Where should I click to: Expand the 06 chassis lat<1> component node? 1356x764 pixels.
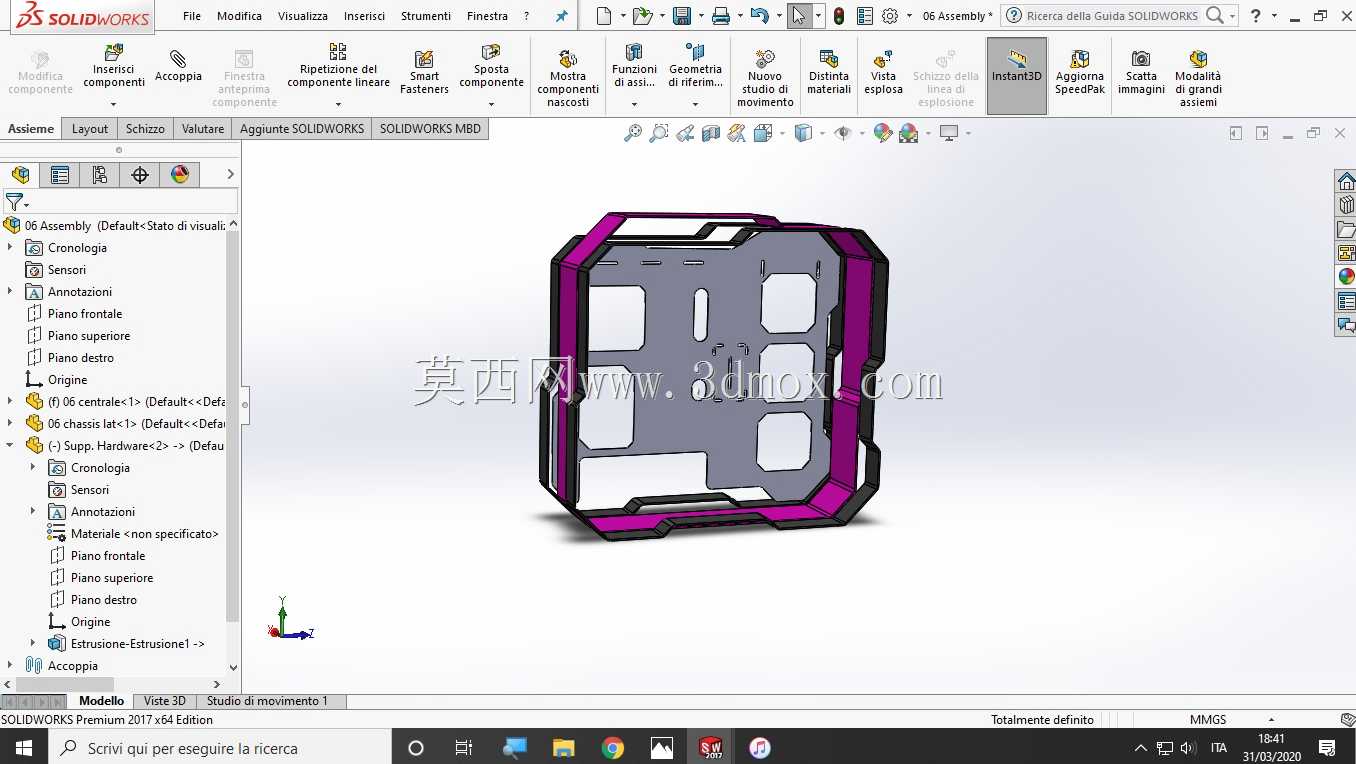(10, 424)
